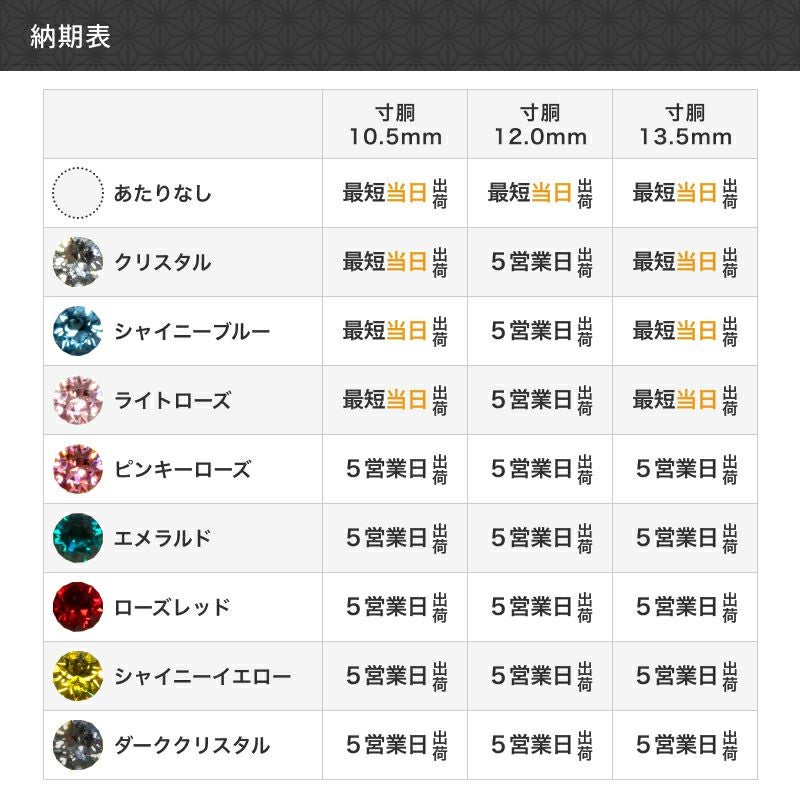The image size is (800, 800).
Task: Choose the Pinky Rose gem icon
Action: (x=78, y=469)
